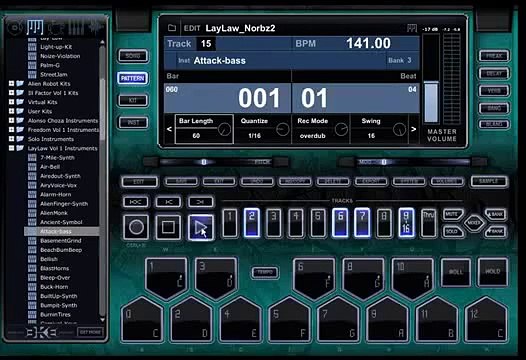
Task: Click the MIXER hexagon button
Action: point(474,223)
